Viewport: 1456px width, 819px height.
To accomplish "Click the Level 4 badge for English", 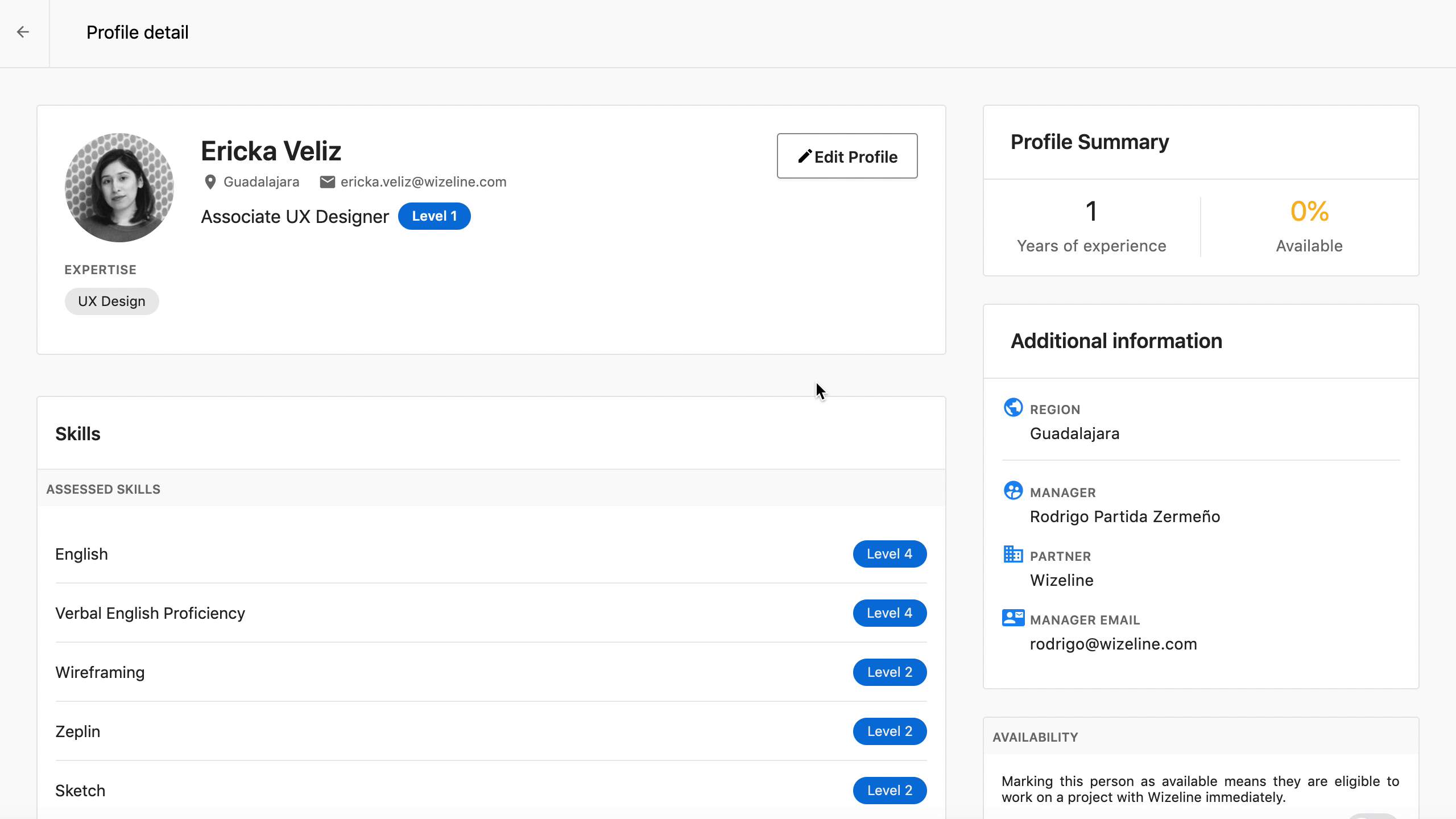I will pyautogui.click(x=890, y=554).
